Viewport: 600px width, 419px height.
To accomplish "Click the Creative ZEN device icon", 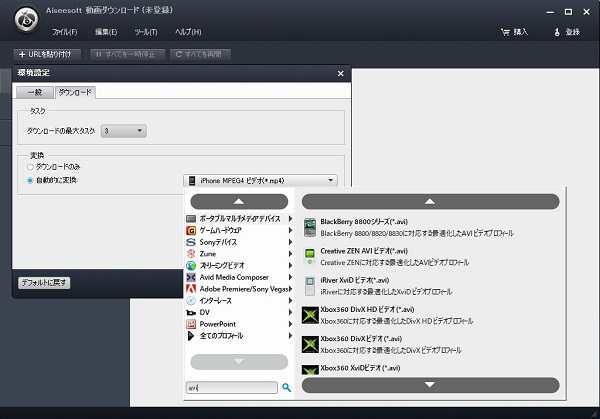I will (310, 256).
